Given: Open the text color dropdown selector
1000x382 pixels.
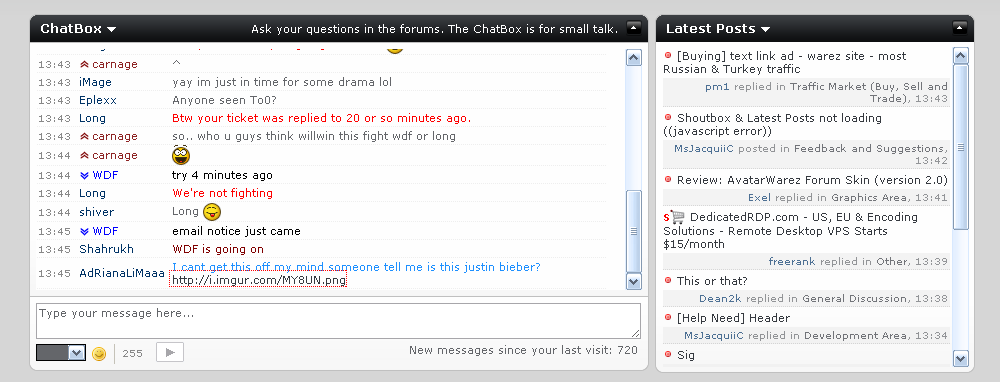Looking at the screenshot, I should pos(61,353).
